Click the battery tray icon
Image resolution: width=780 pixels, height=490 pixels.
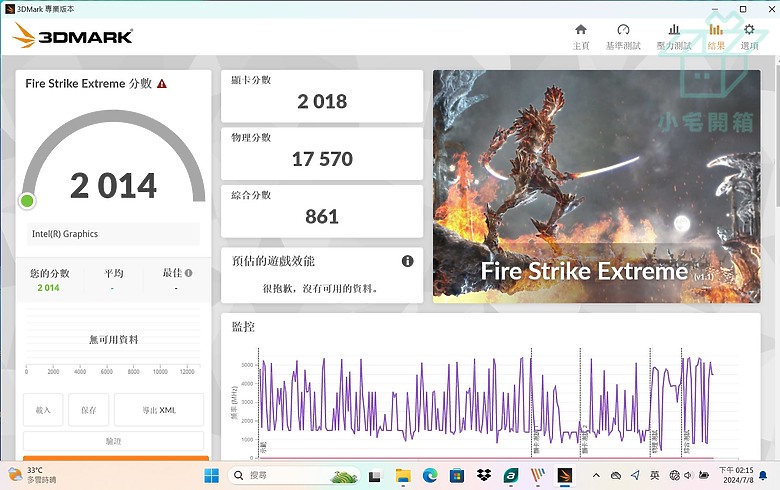click(703, 476)
